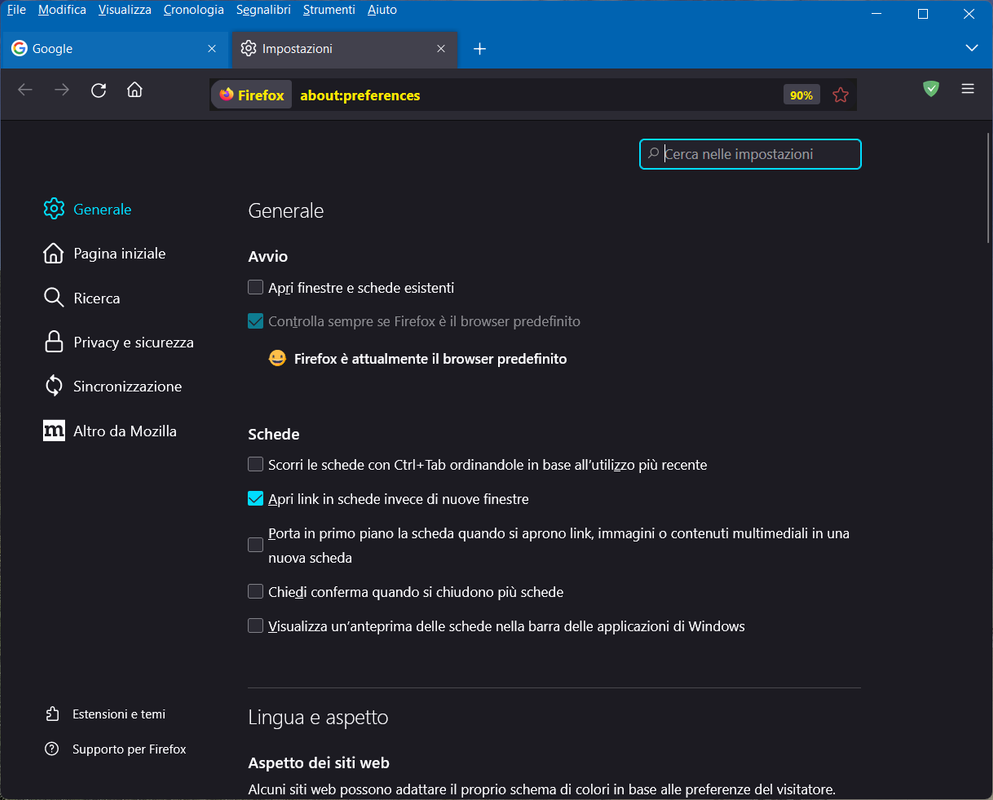Image resolution: width=993 pixels, height=800 pixels.
Task: Go back with the back arrow
Action: [x=25, y=90]
